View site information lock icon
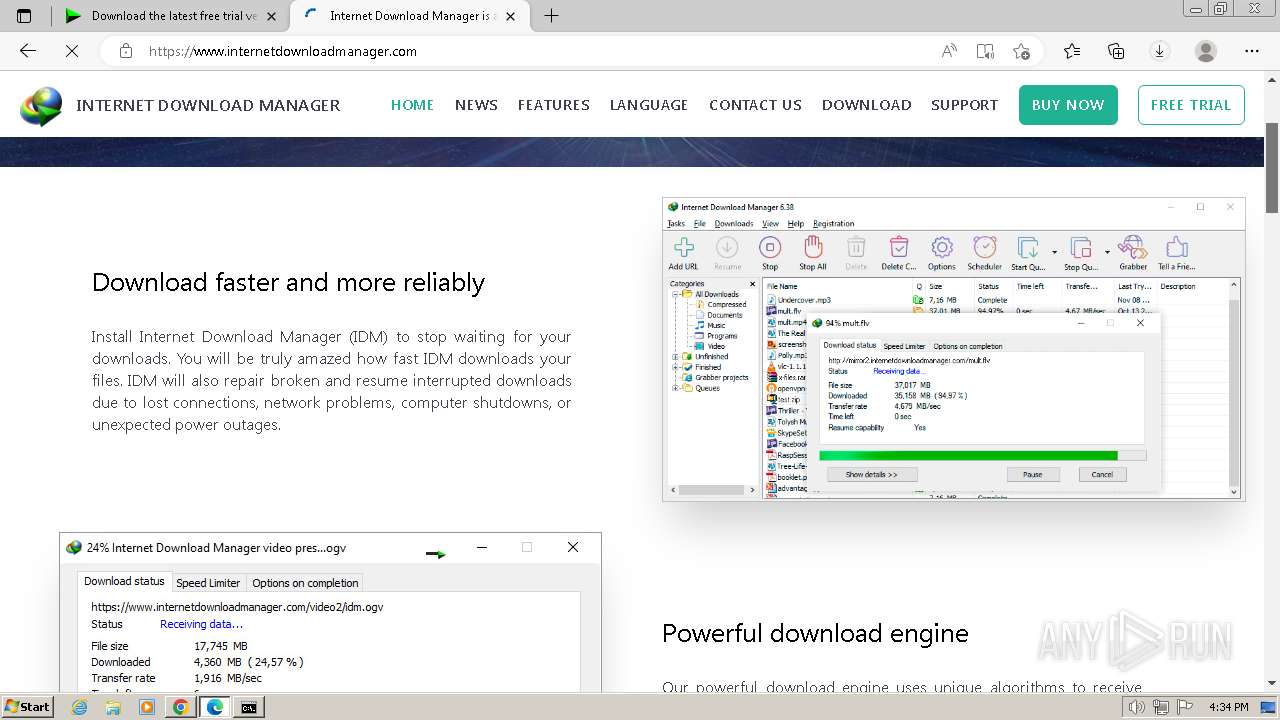The image size is (1280, 720). tap(126, 51)
